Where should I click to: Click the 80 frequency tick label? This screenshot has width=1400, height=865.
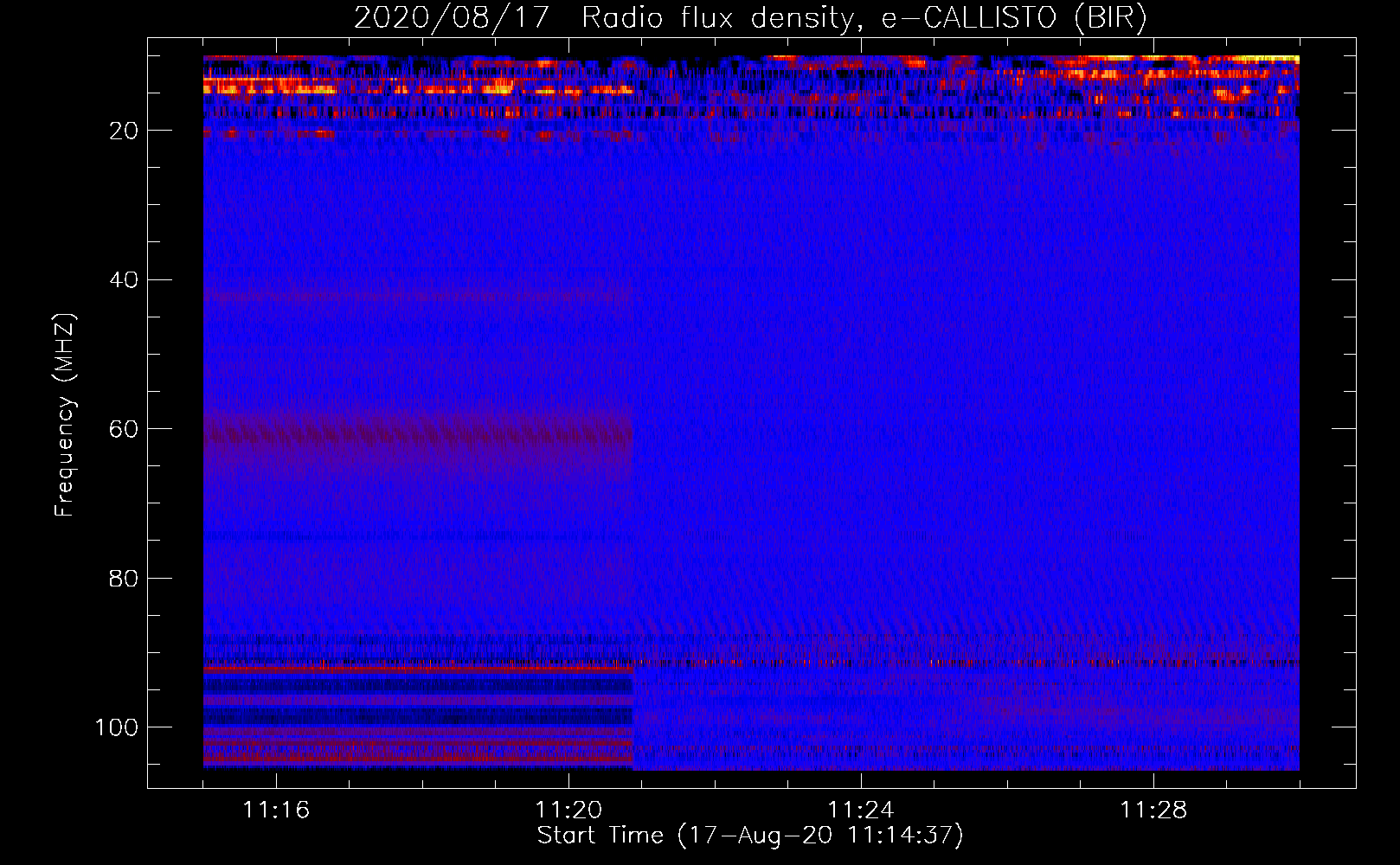click(x=124, y=578)
